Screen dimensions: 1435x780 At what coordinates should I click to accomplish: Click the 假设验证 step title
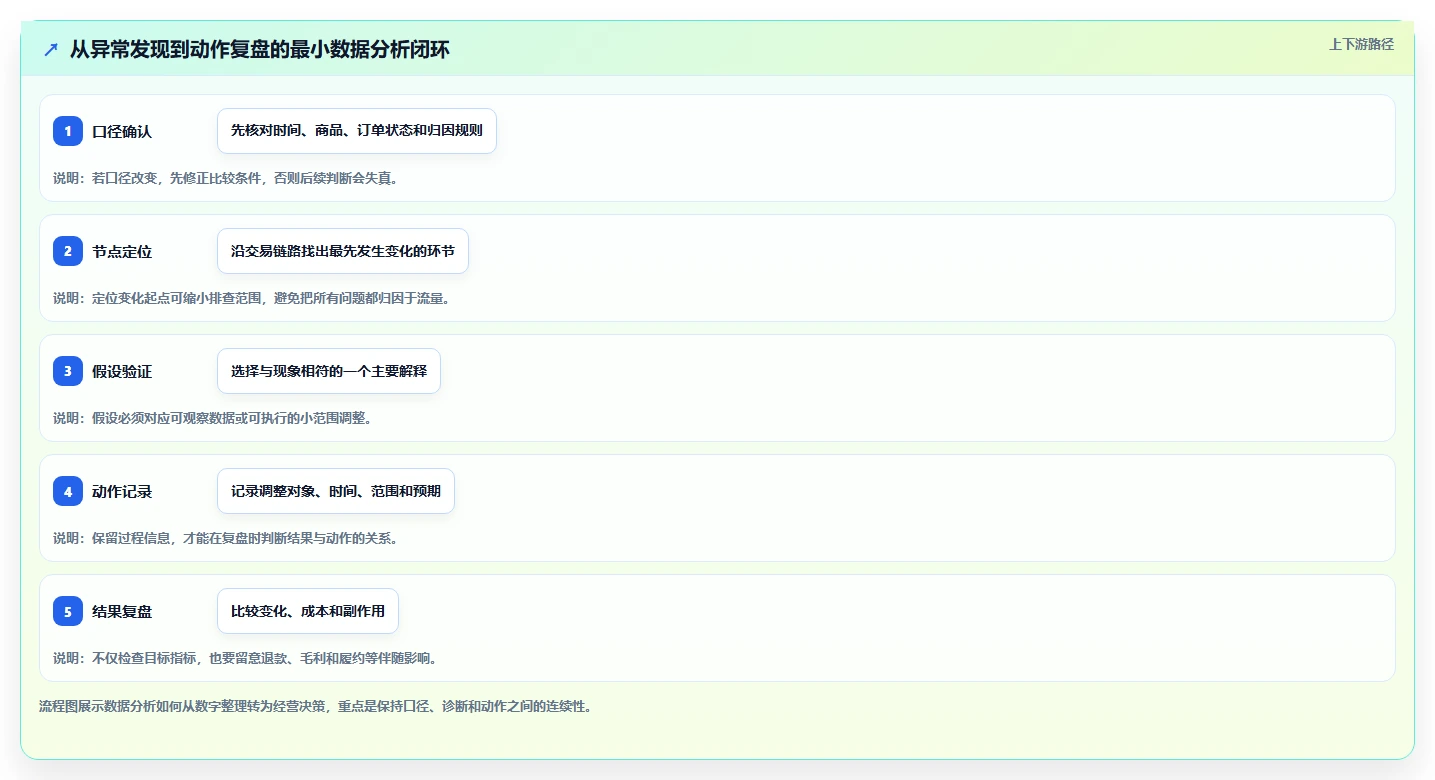[x=122, y=371]
